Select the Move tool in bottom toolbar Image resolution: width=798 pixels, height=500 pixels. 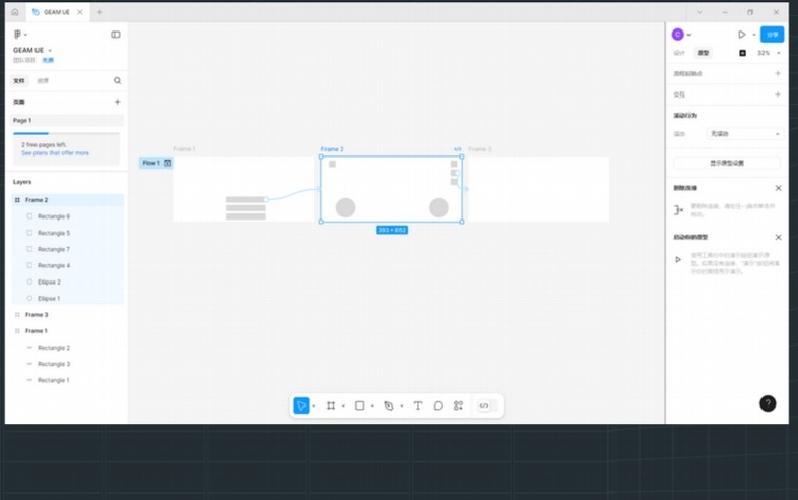click(301, 405)
